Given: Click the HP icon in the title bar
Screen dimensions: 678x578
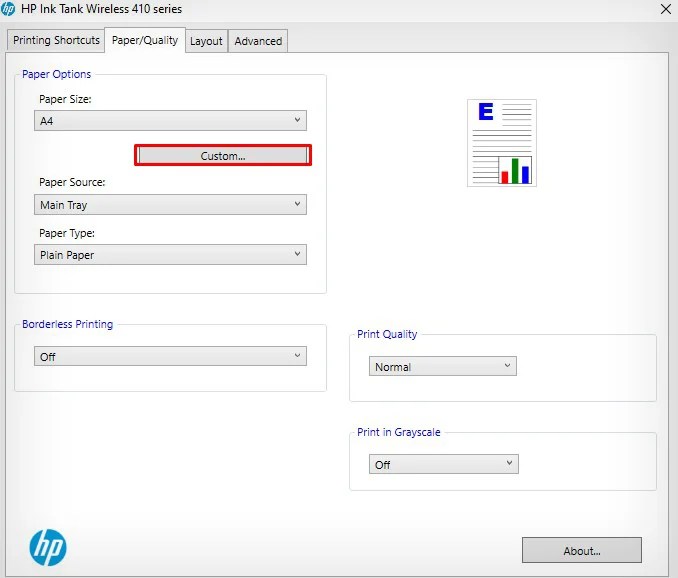Looking at the screenshot, I should coord(8,9).
